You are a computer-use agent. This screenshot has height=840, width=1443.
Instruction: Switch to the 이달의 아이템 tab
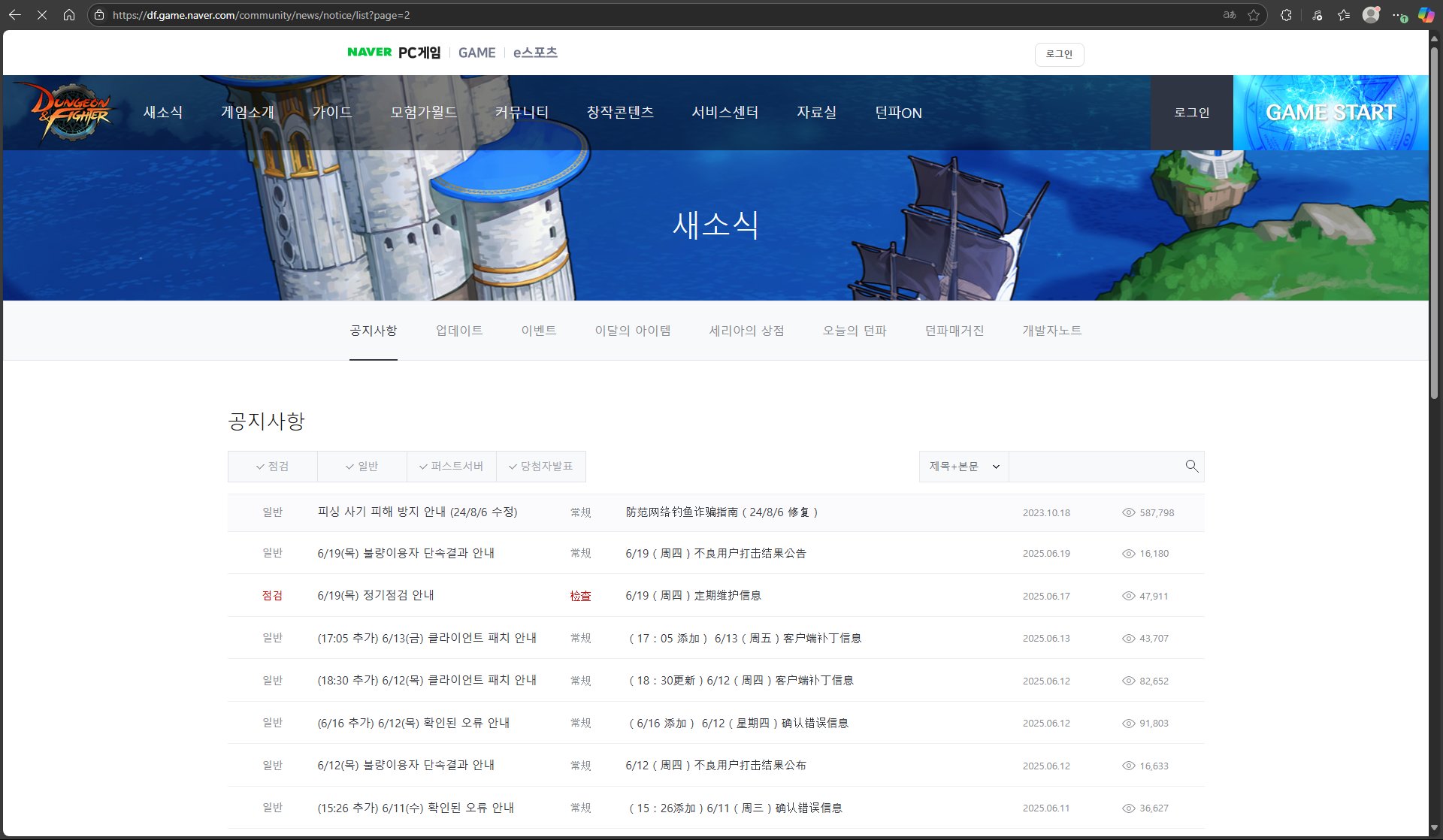633,331
